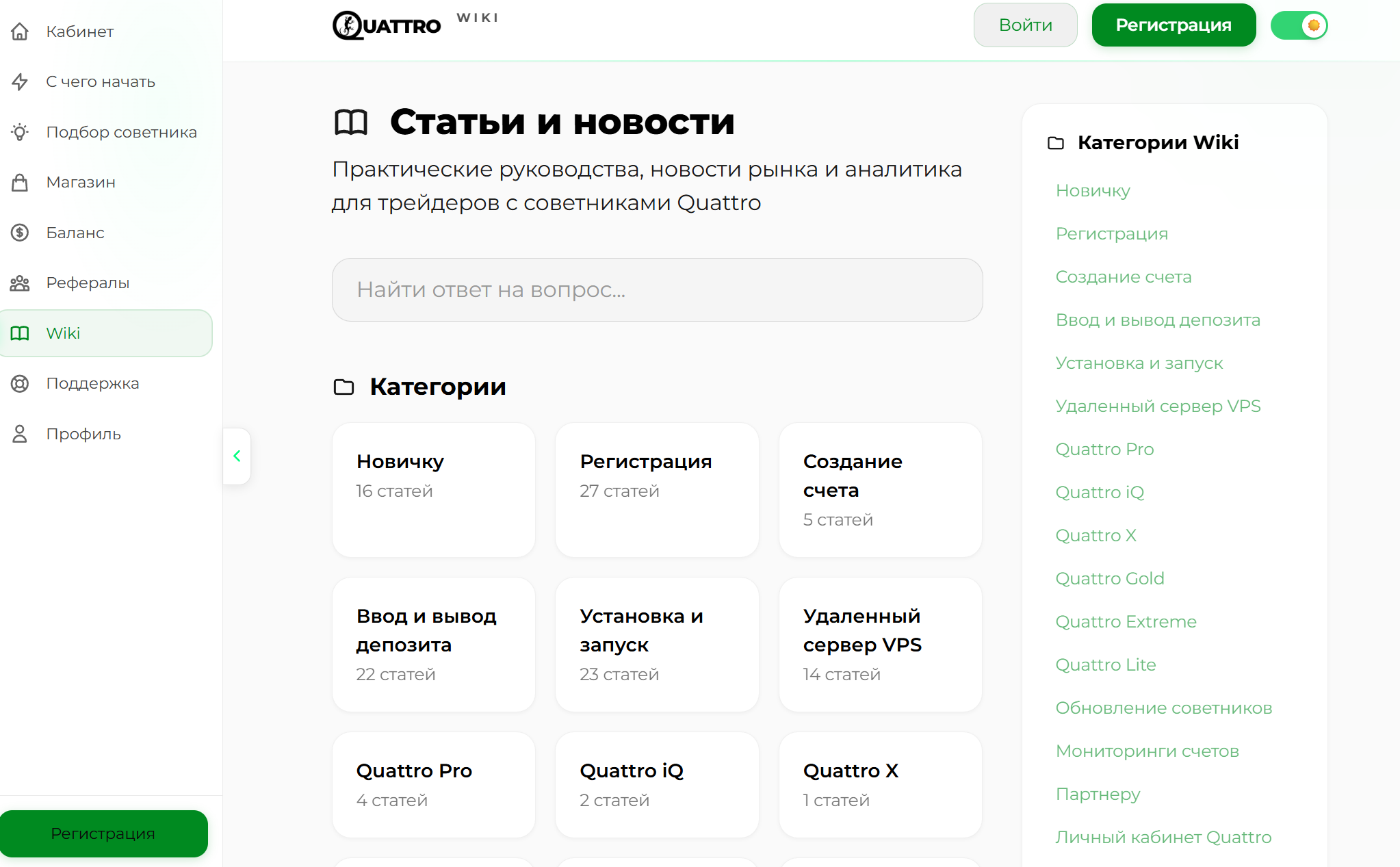Click Создание счета link in Категории Wiki

point(1124,277)
